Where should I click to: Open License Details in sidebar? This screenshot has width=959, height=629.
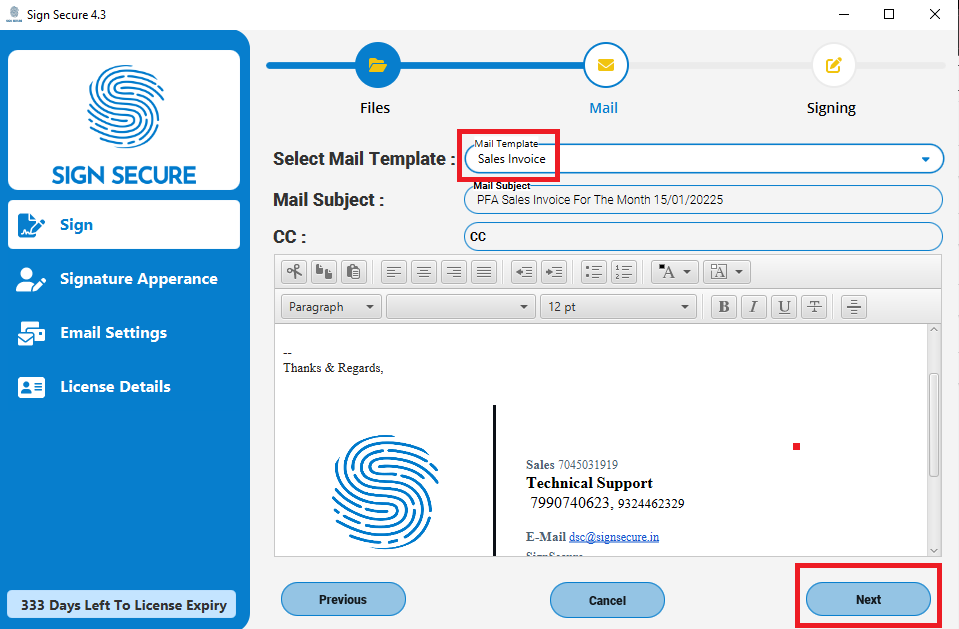124,387
